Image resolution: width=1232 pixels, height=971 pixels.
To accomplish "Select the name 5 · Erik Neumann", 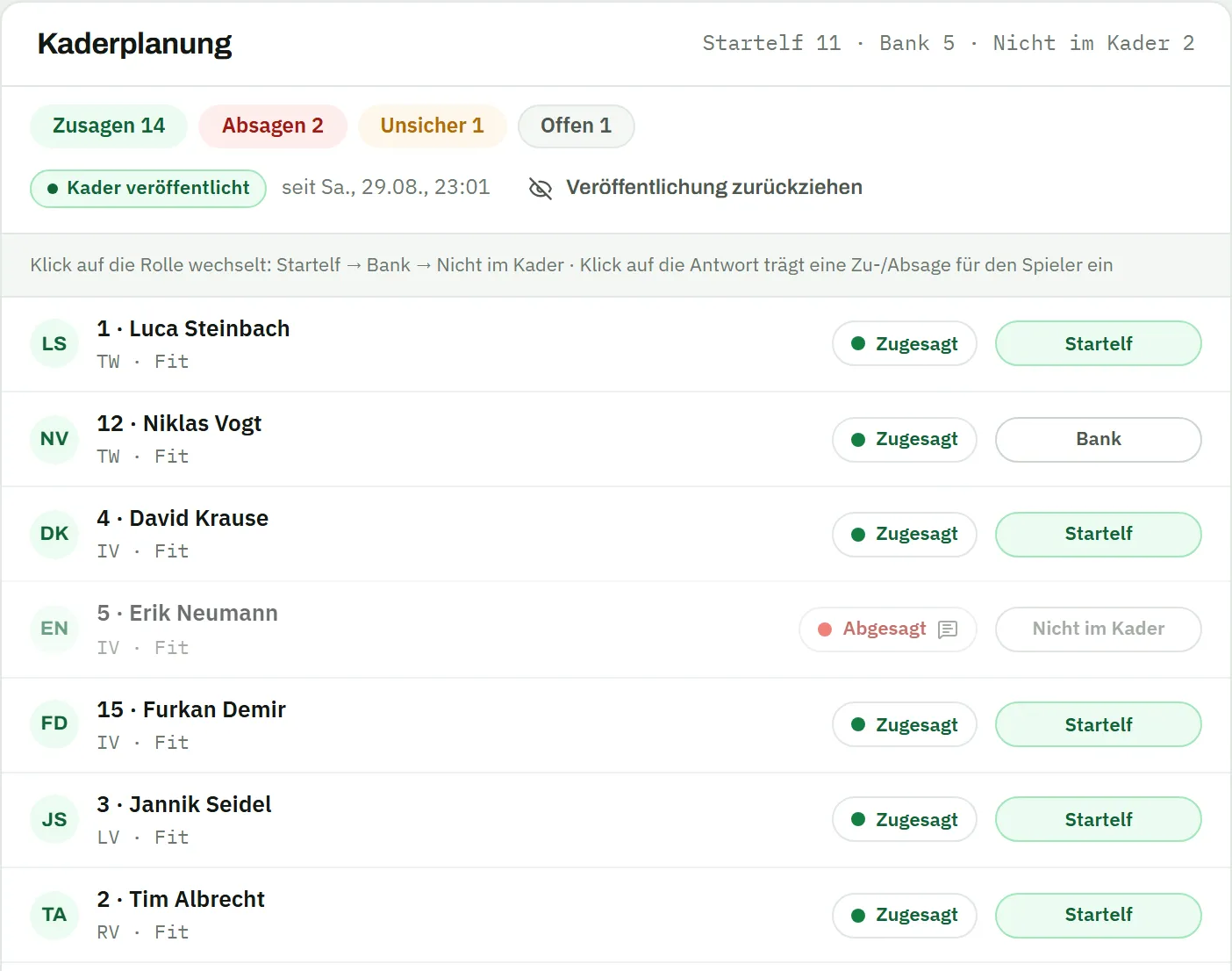I will (x=187, y=613).
